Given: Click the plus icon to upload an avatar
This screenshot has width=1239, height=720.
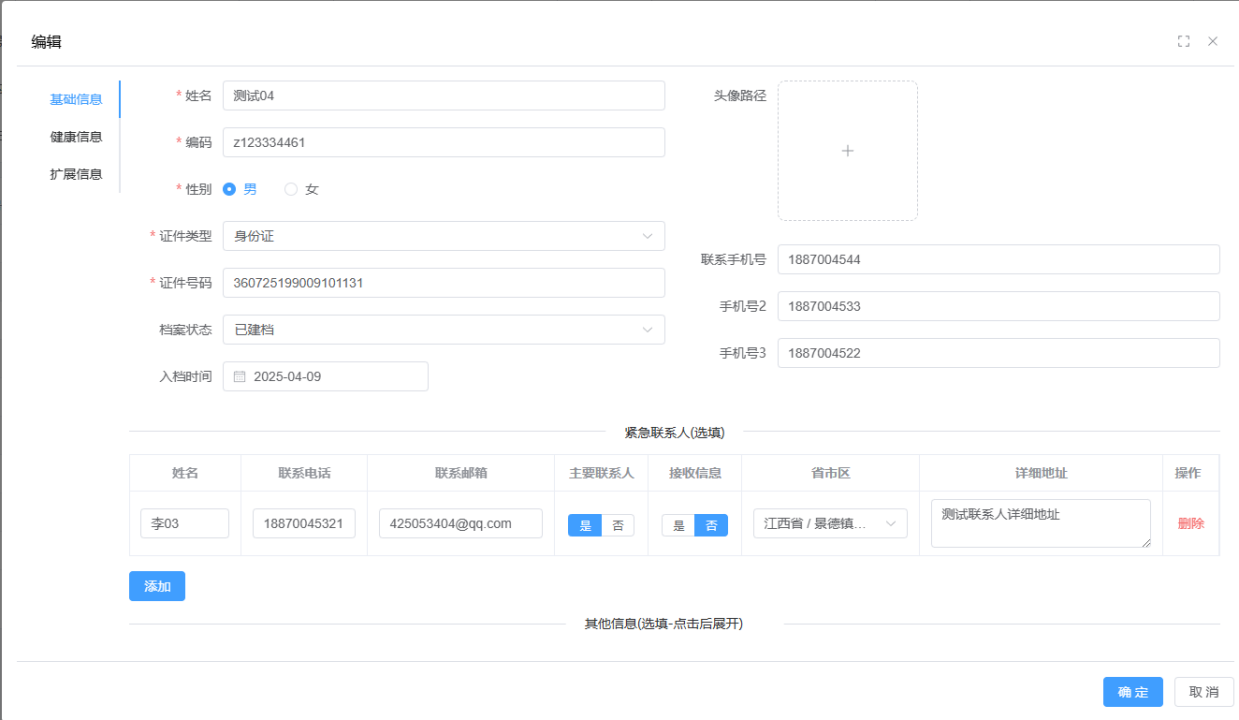Looking at the screenshot, I should [x=848, y=151].
